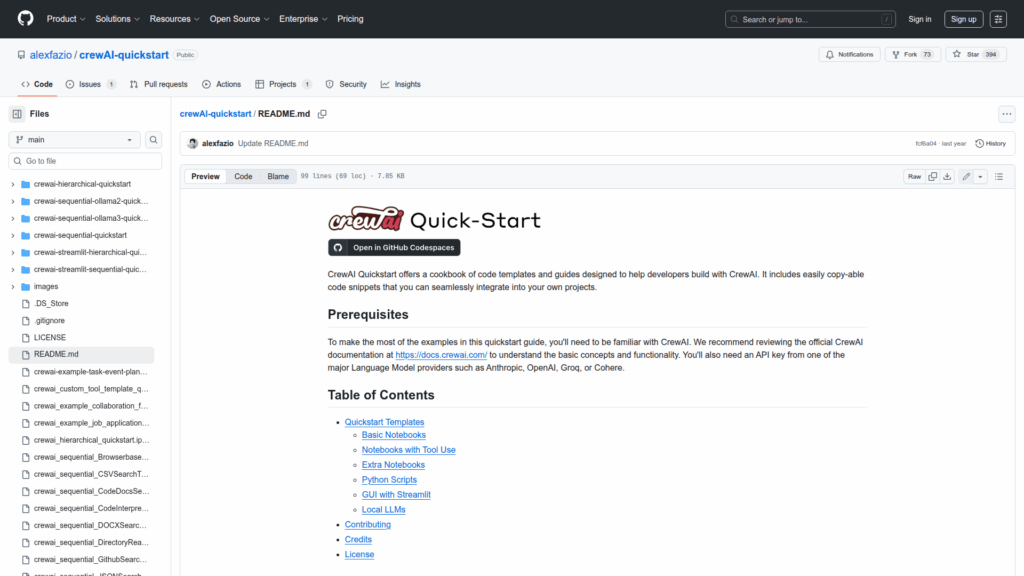Expand the crewai-hierarchical-quickstart folder
This screenshot has width=1024, height=576.
pos(13,184)
